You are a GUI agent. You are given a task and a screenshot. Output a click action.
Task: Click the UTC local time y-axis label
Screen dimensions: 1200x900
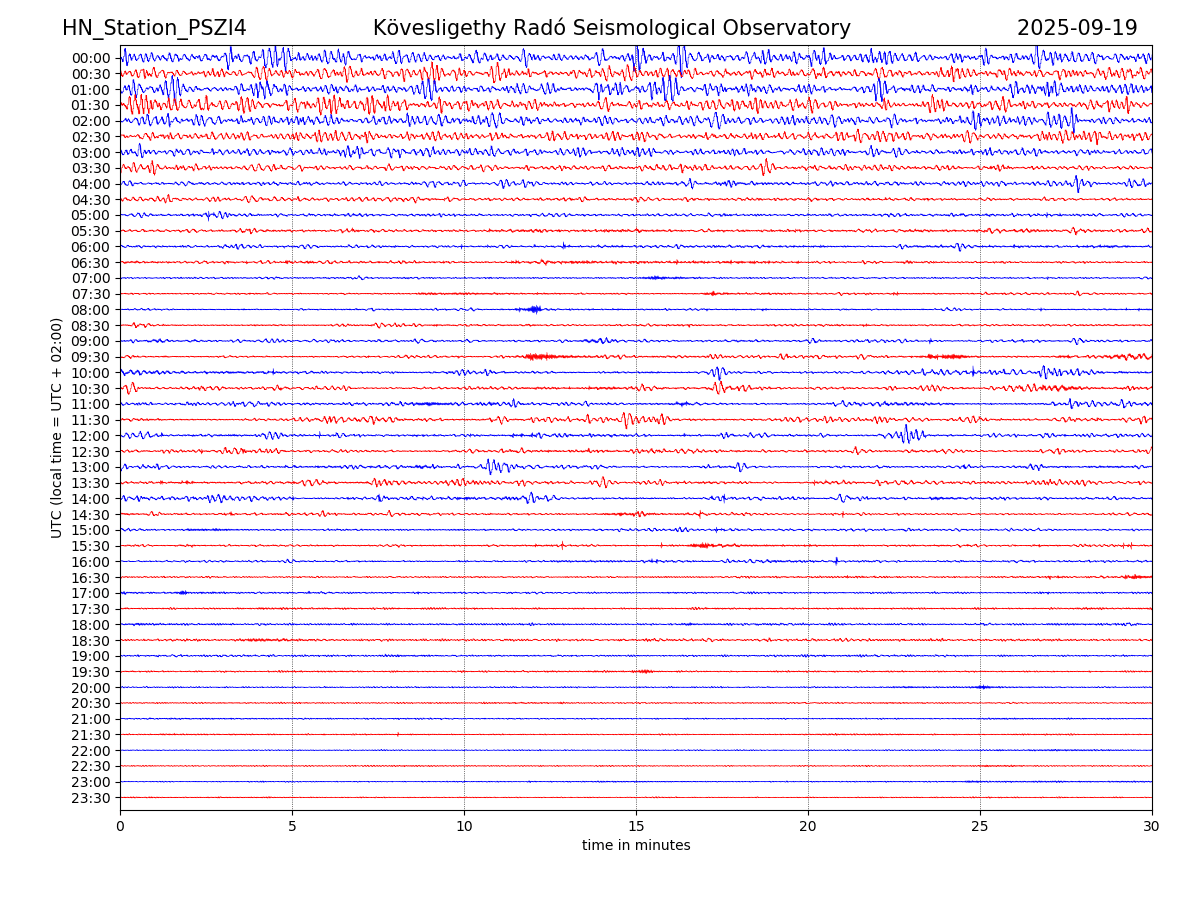[x=57, y=428]
